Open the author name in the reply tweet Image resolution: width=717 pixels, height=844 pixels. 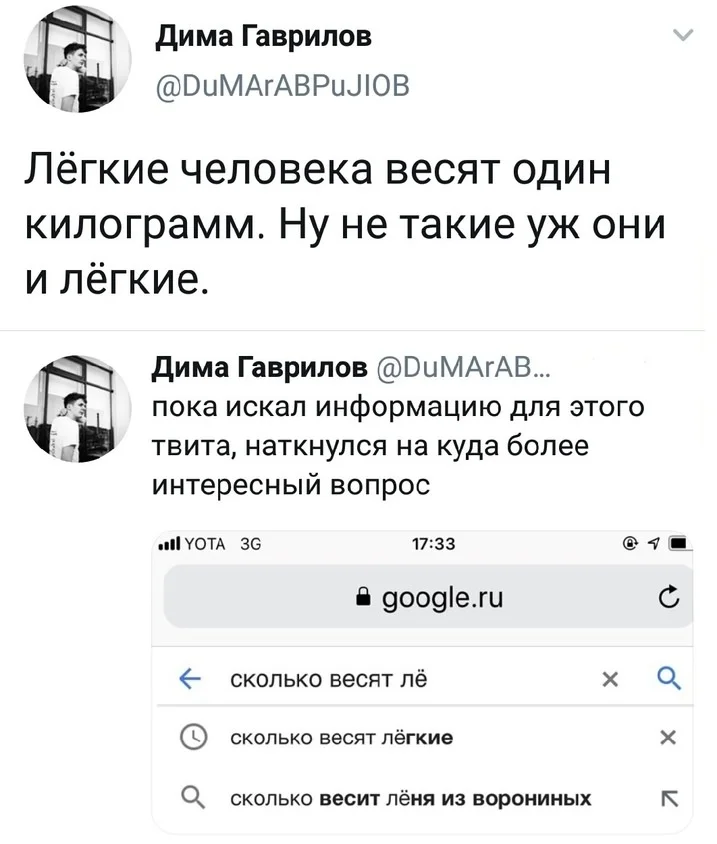260,368
